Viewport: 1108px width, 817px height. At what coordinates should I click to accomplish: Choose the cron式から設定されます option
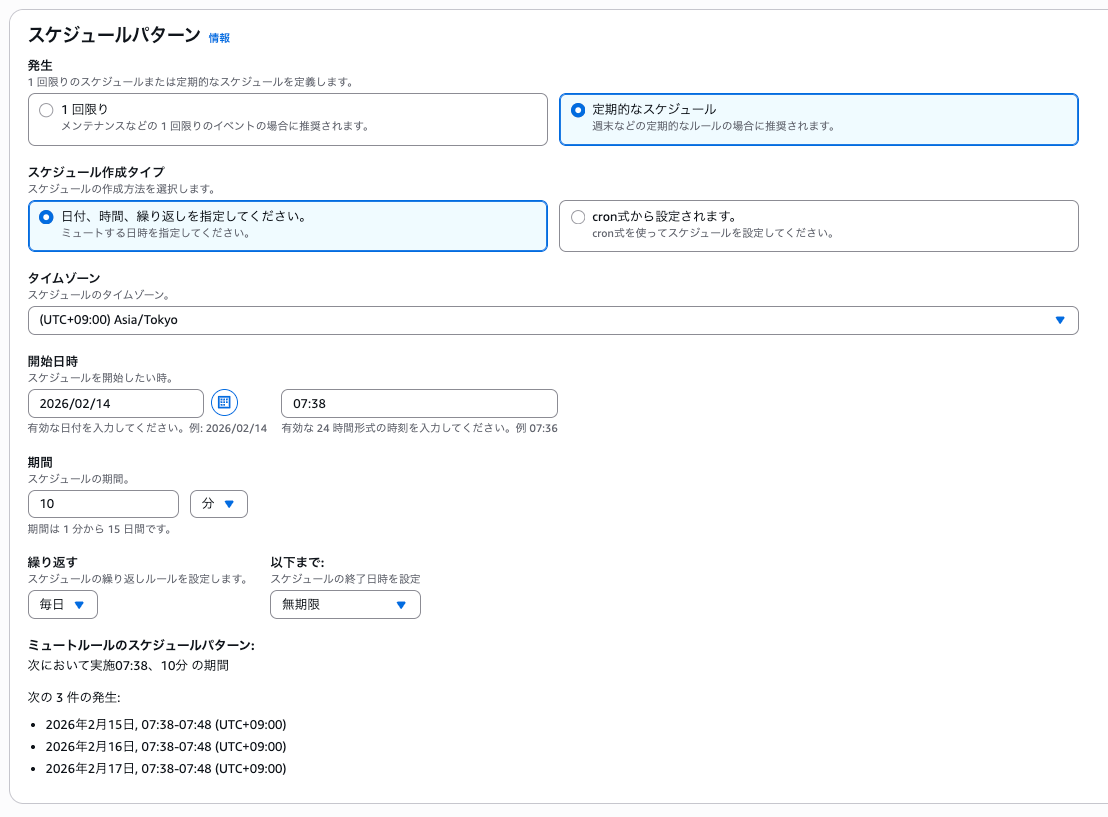[577, 216]
